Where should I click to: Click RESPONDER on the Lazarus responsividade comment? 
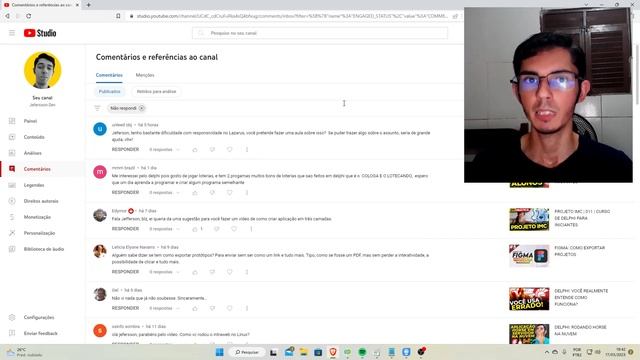(x=125, y=149)
